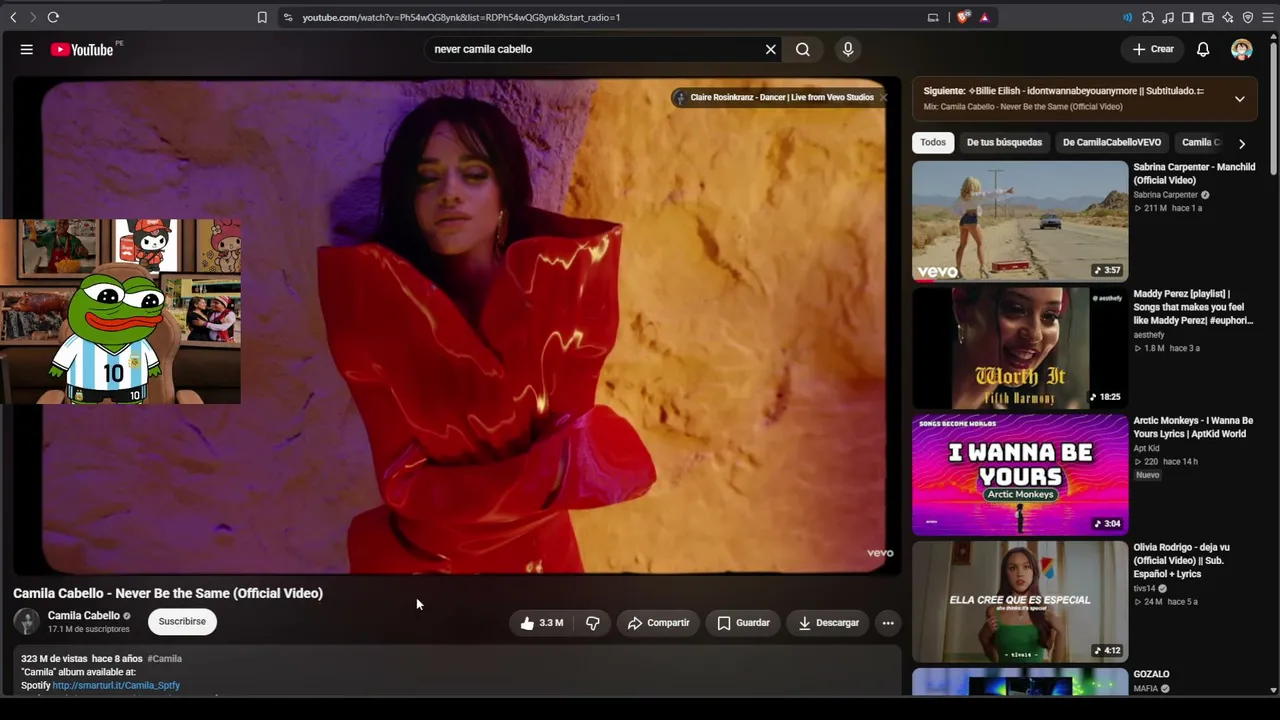Screen dimensions: 1280x720
Task: Click the blue audio playing indicator icon
Action: pos(1128,17)
